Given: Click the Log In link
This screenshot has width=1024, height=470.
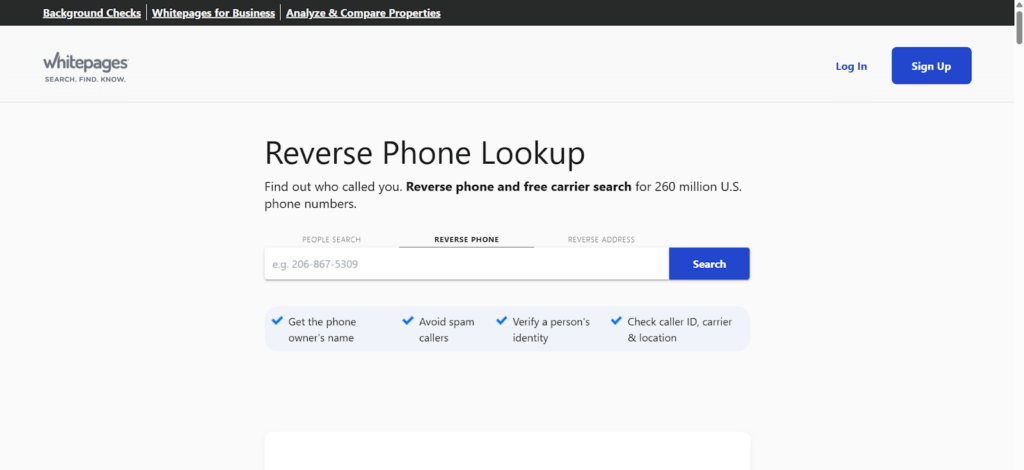Looking at the screenshot, I should (x=852, y=66).
